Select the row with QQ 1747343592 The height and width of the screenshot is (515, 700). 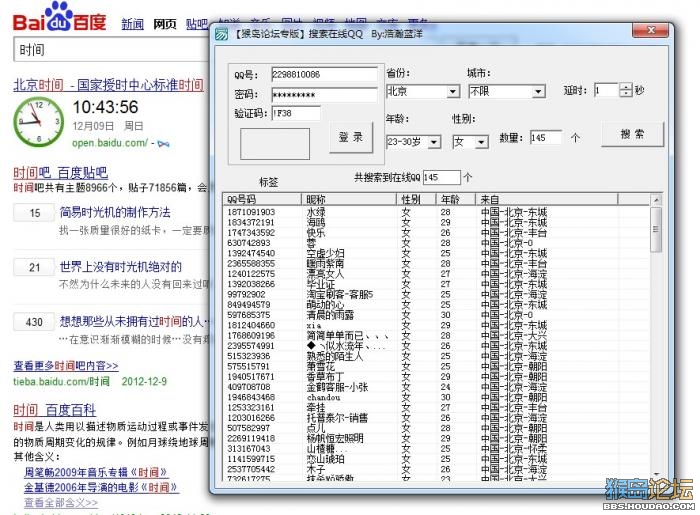click(435, 233)
